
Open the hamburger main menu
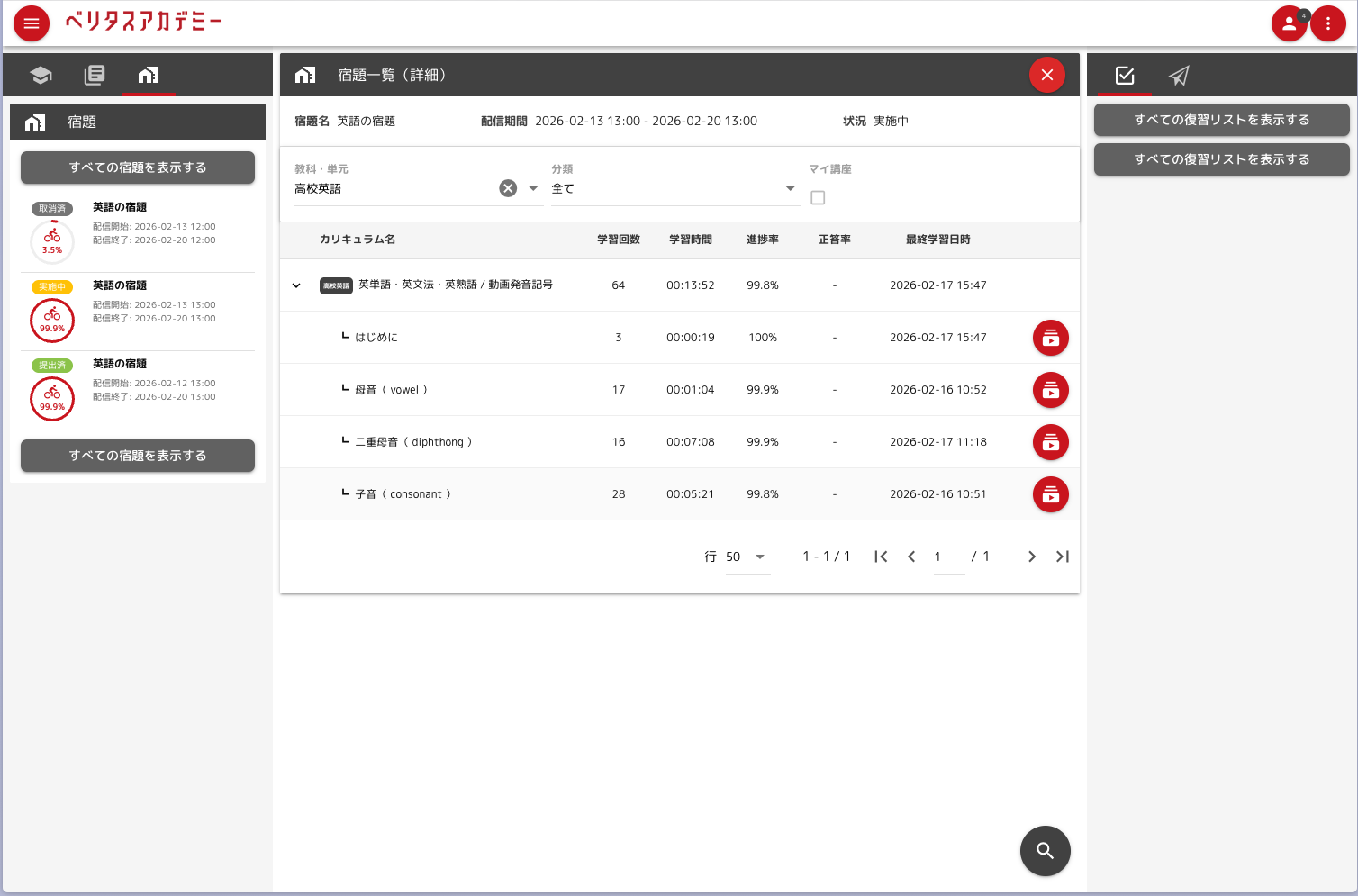tap(32, 23)
